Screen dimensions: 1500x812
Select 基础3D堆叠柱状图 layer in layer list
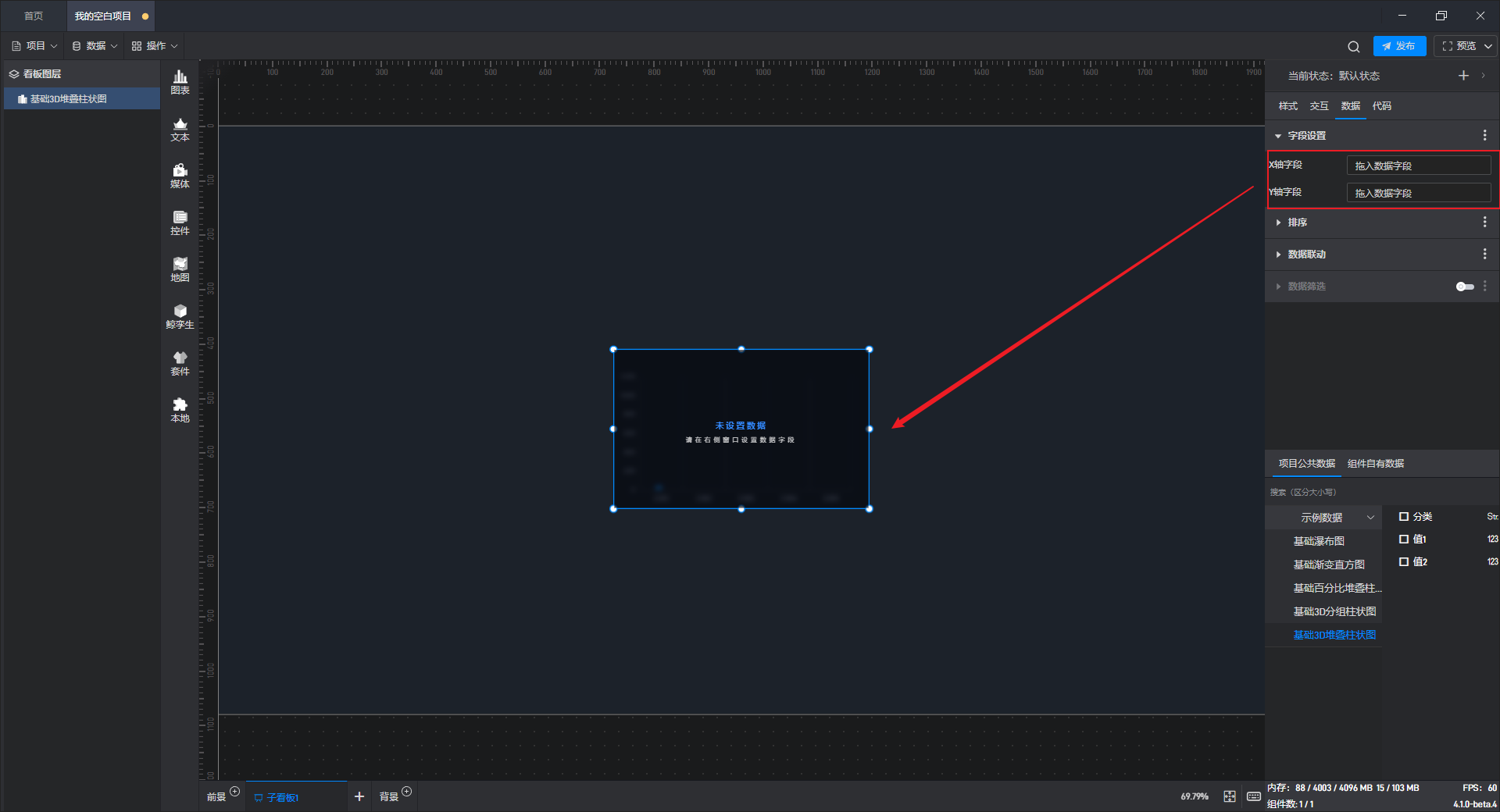[x=82, y=99]
